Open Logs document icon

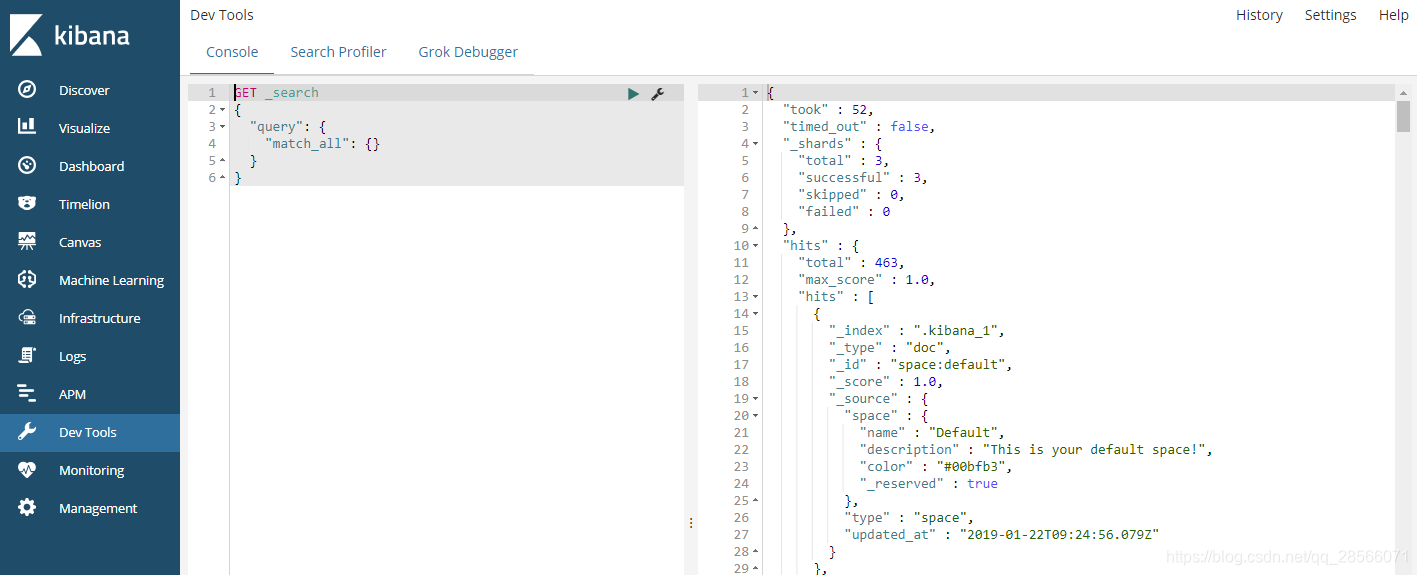coord(27,356)
